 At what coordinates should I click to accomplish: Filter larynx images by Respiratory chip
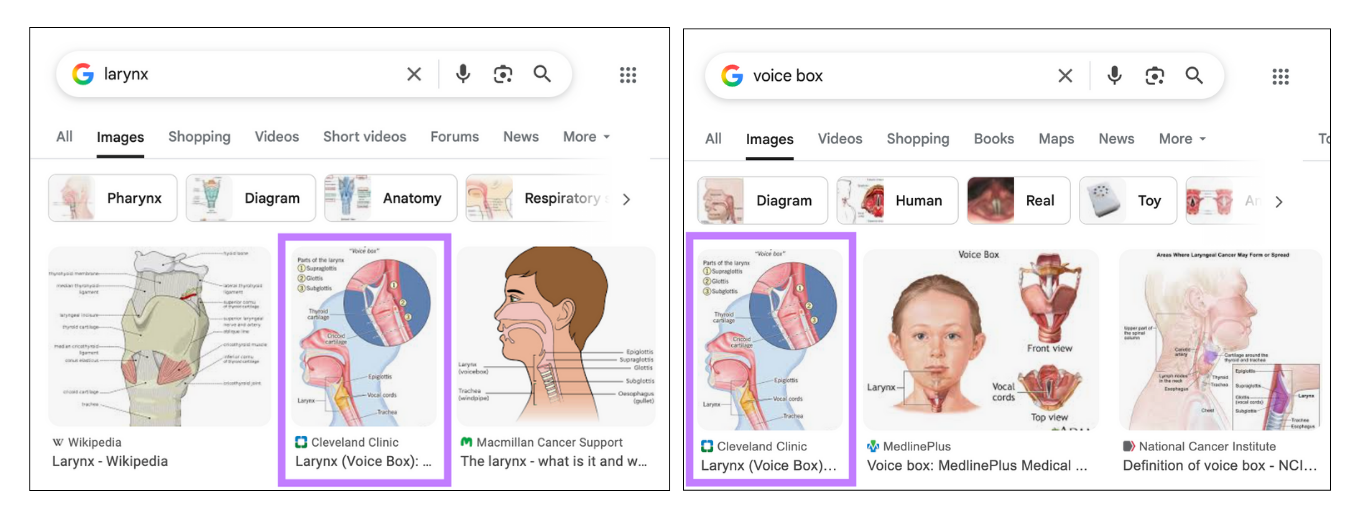tap(537, 198)
